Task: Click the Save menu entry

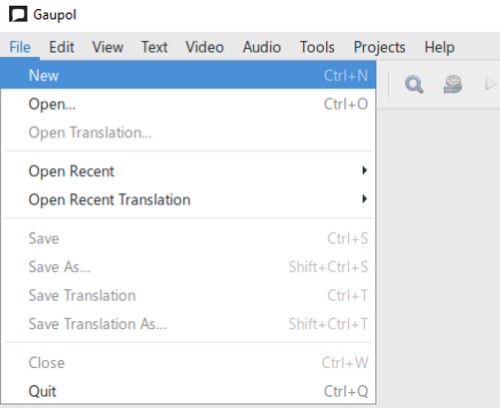Action: click(188, 238)
